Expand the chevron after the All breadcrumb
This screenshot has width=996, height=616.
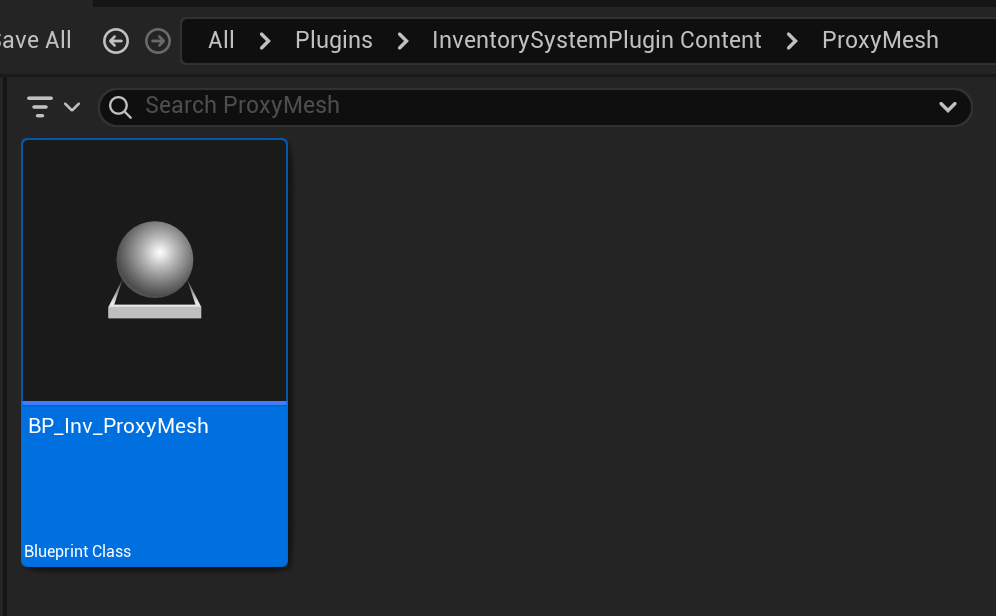point(265,41)
